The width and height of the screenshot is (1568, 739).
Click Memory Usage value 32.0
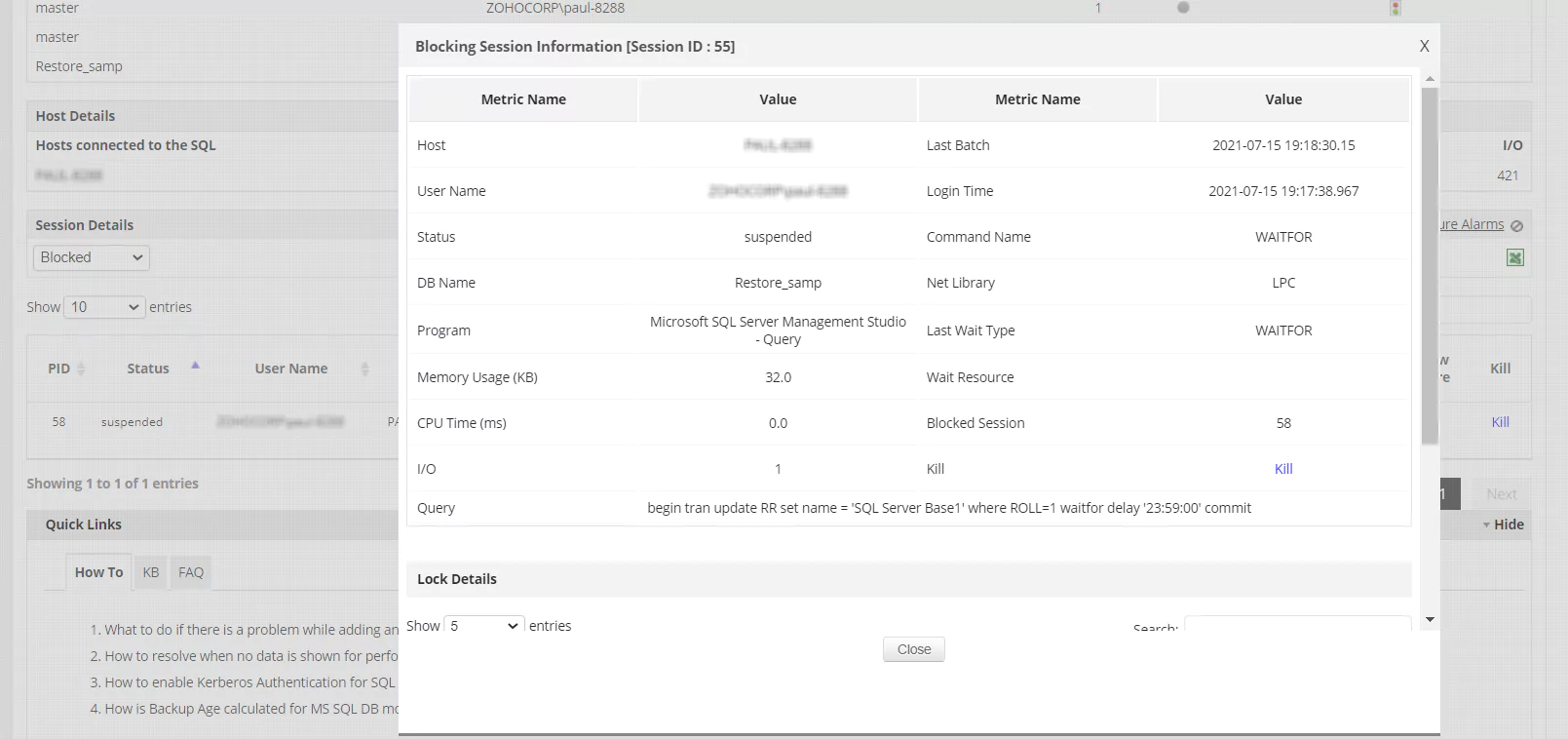coord(778,377)
